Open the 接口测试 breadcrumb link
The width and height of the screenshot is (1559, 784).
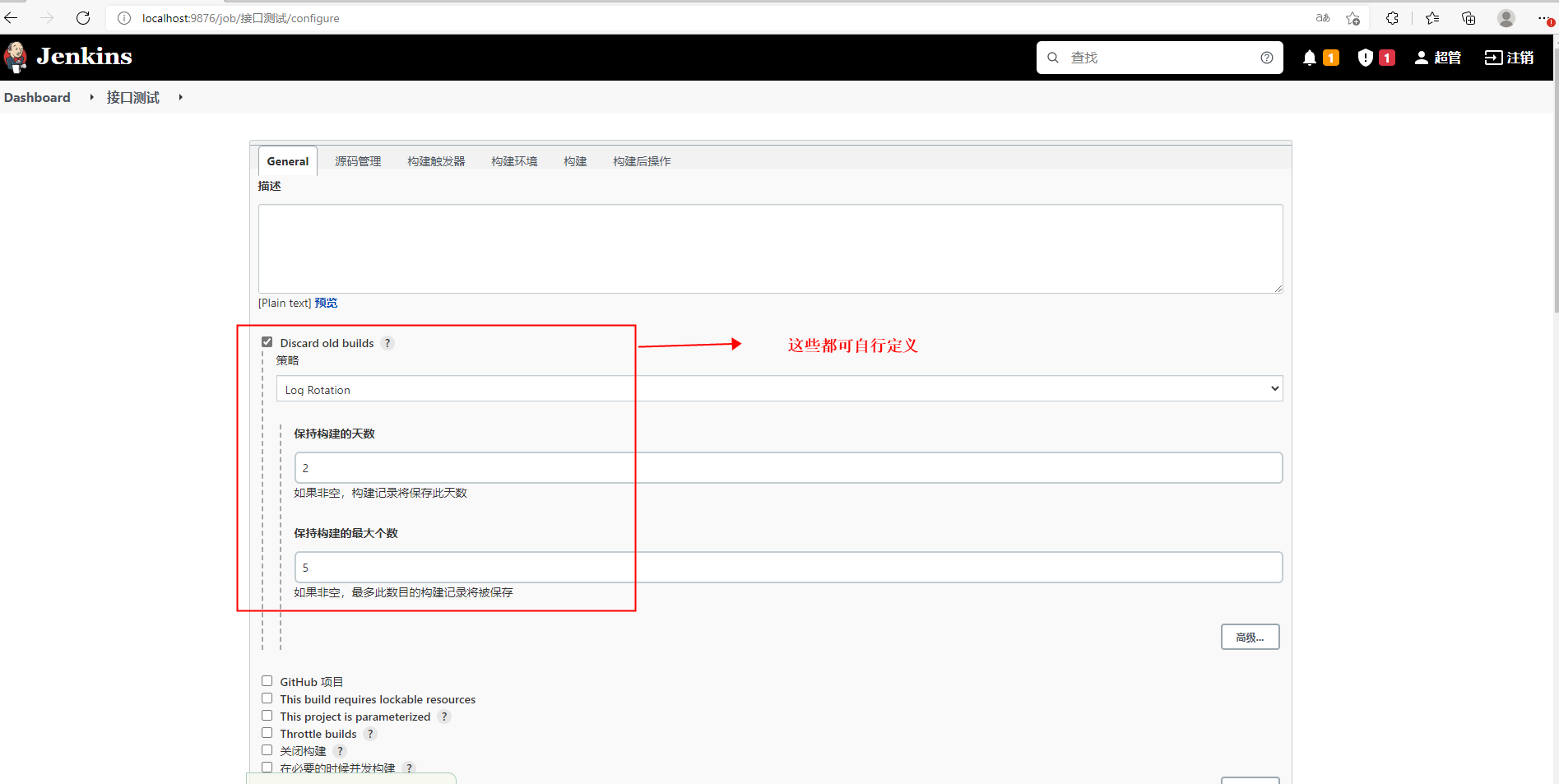(133, 97)
